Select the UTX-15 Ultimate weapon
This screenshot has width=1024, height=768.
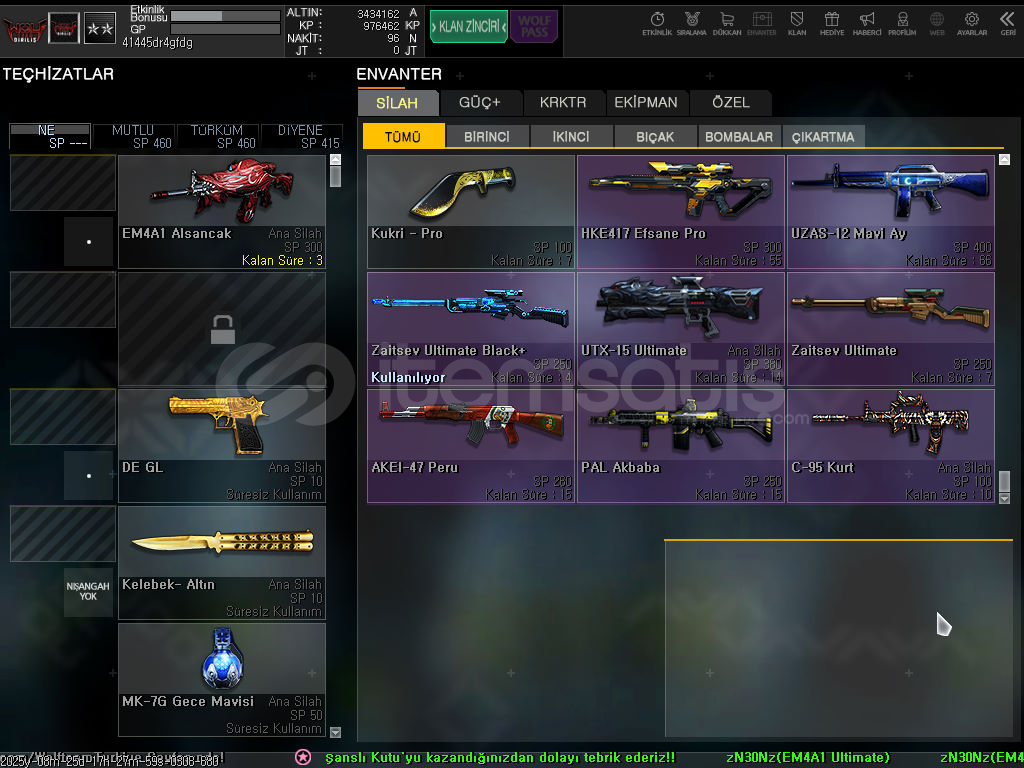680,328
